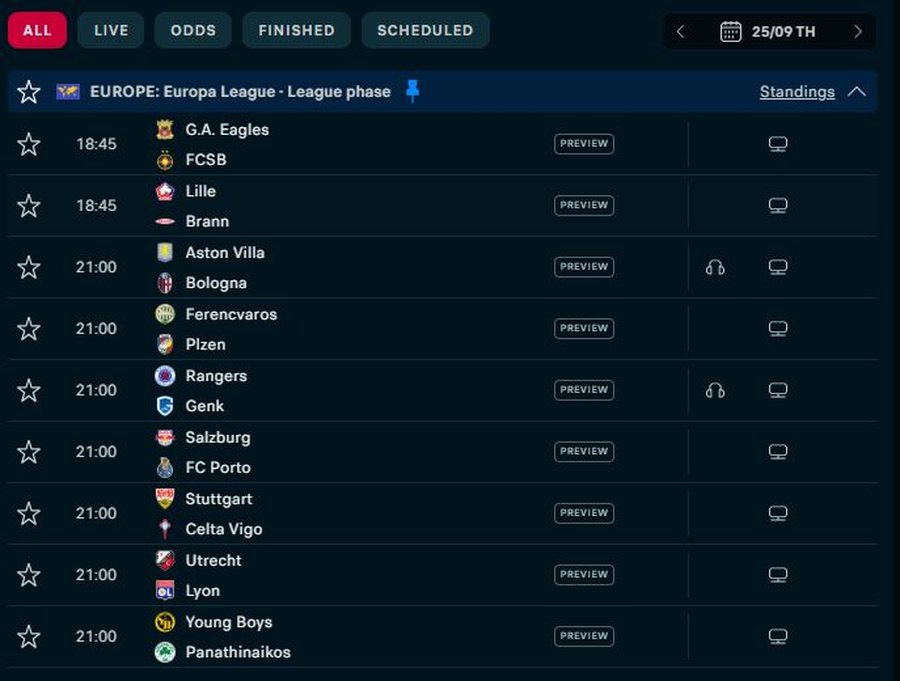Open the Celta Vigo team name
The height and width of the screenshot is (681, 900).
tap(224, 529)
